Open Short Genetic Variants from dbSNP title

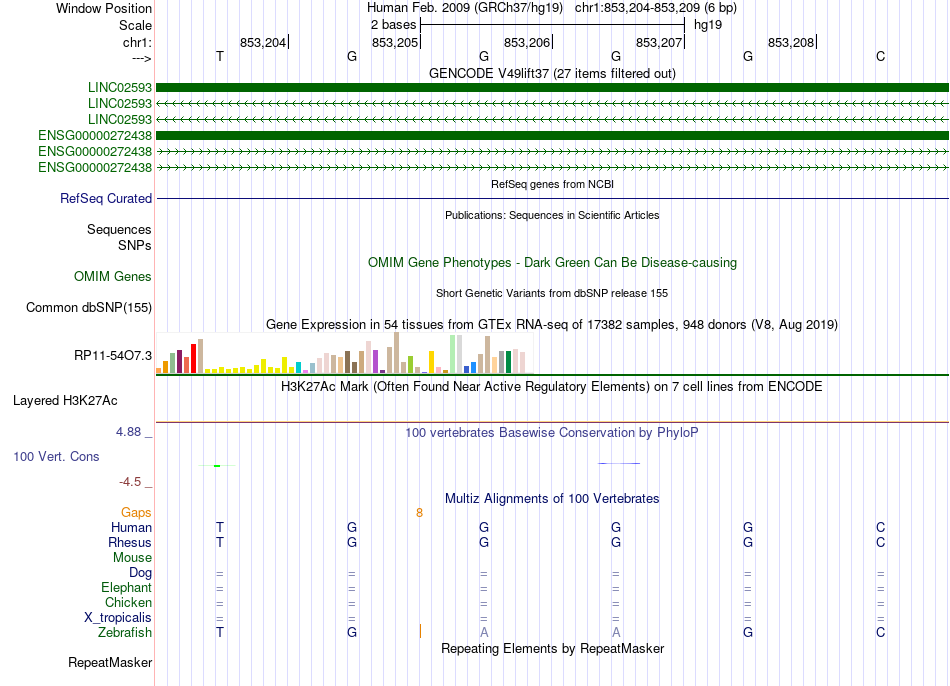552,293
